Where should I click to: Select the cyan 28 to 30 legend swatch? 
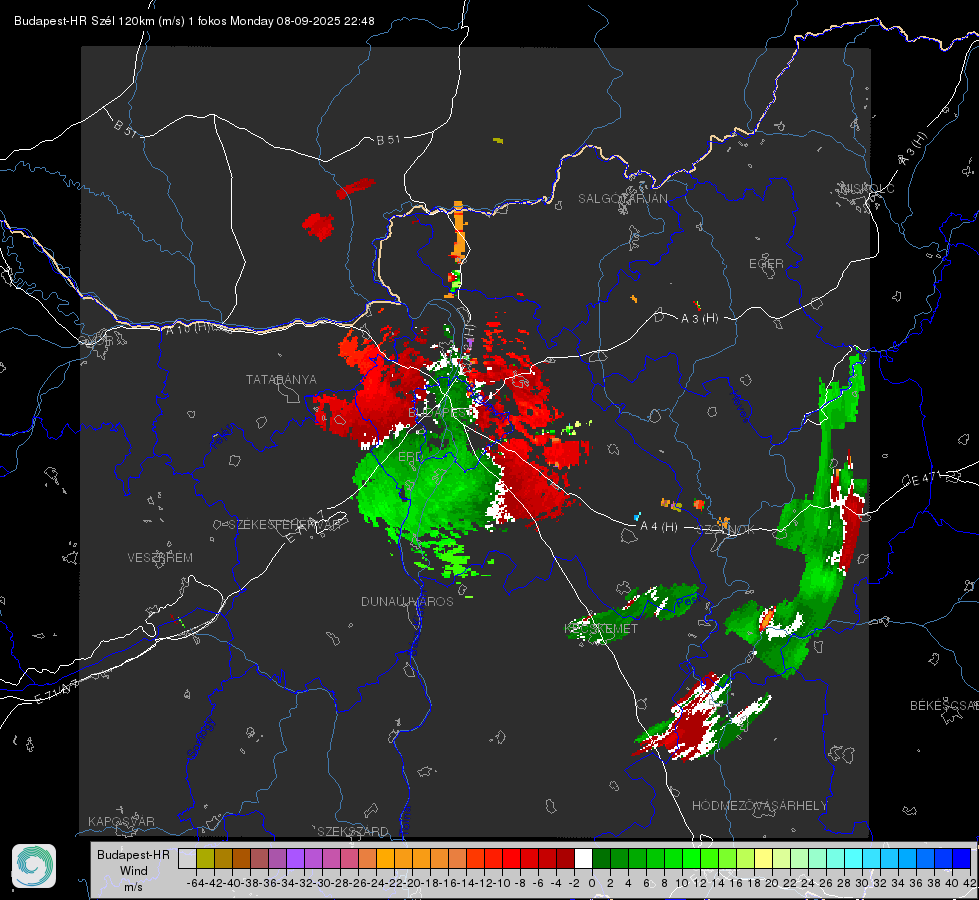click(854, 859)
